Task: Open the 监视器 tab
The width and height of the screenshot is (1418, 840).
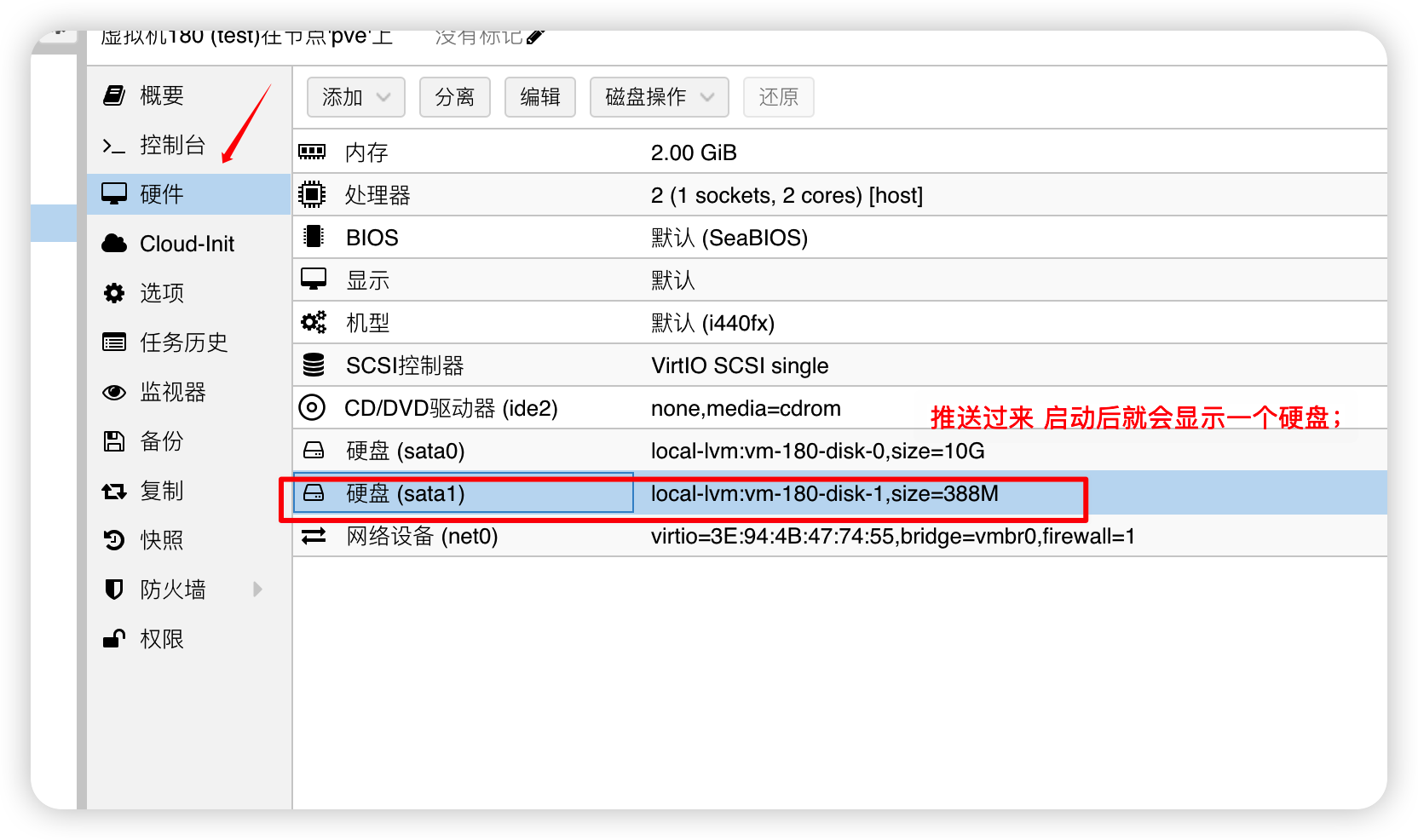Action: click(x=189, y=392)
